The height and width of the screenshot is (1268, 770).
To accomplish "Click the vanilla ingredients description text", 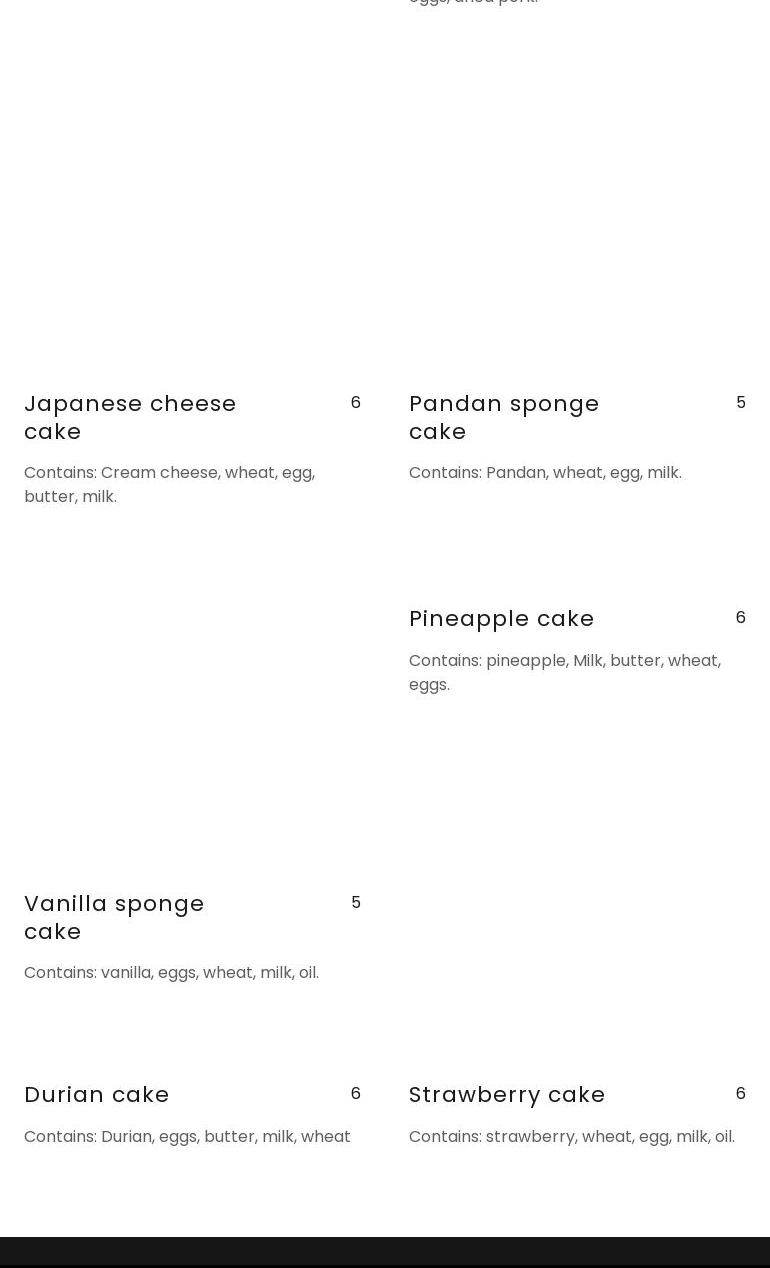I will click(x=171, y=972).
